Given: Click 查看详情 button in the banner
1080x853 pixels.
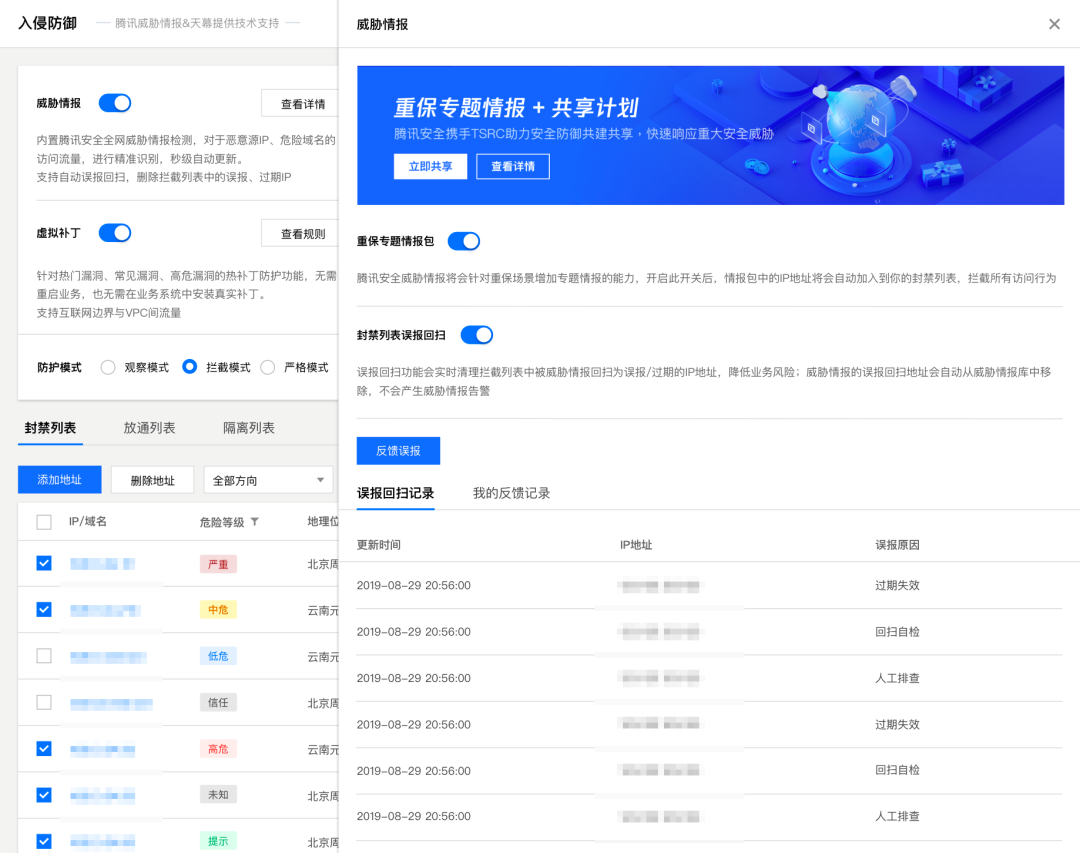Looking at the screenshot, I should point(513,166).
